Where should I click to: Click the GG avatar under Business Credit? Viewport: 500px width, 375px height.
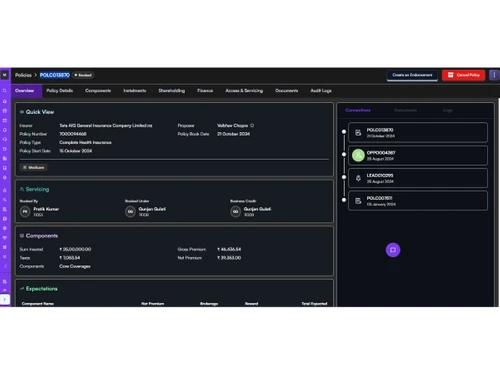point(236,212)
